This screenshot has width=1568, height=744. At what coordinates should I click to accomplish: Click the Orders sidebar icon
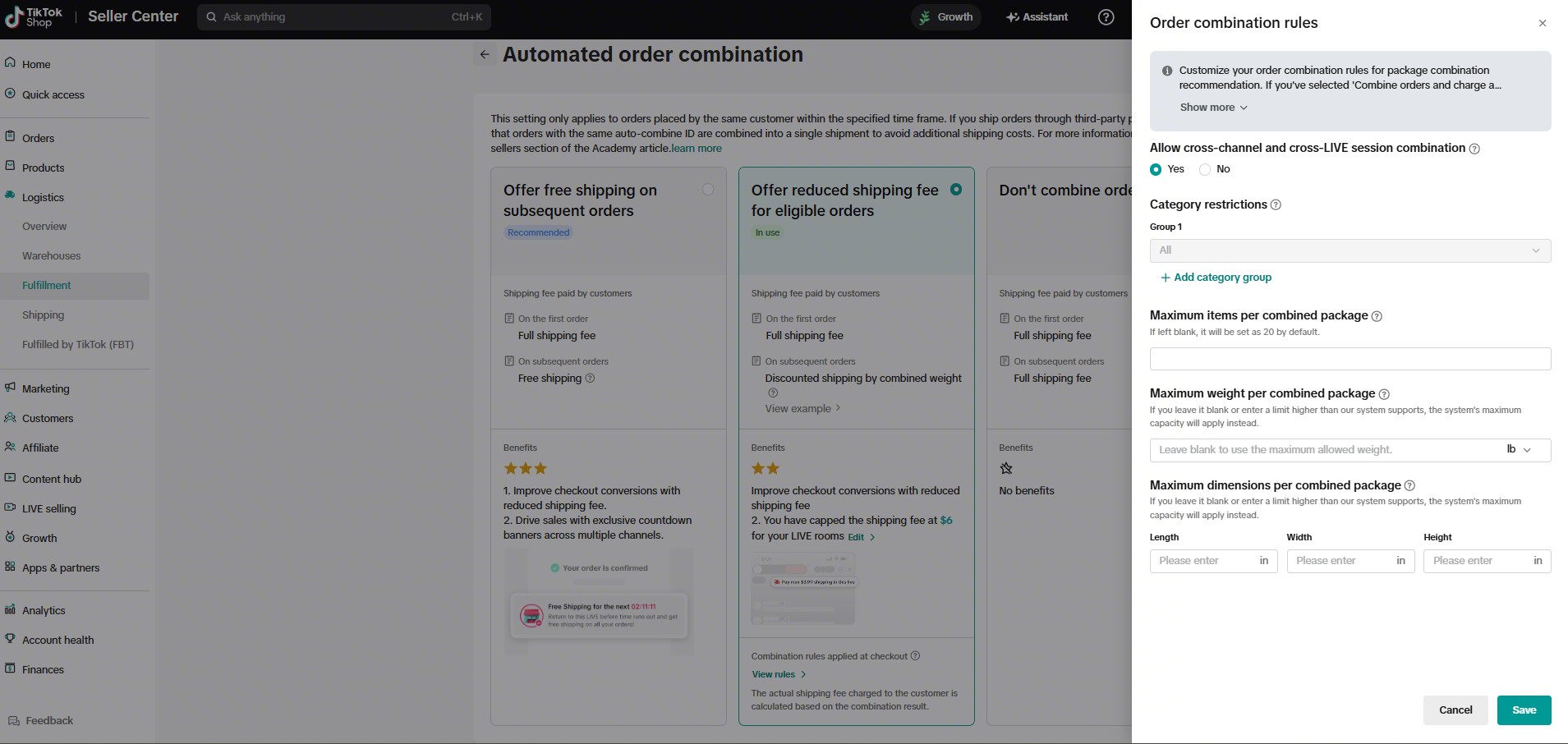pyautogui.click(x=10, y=137)
